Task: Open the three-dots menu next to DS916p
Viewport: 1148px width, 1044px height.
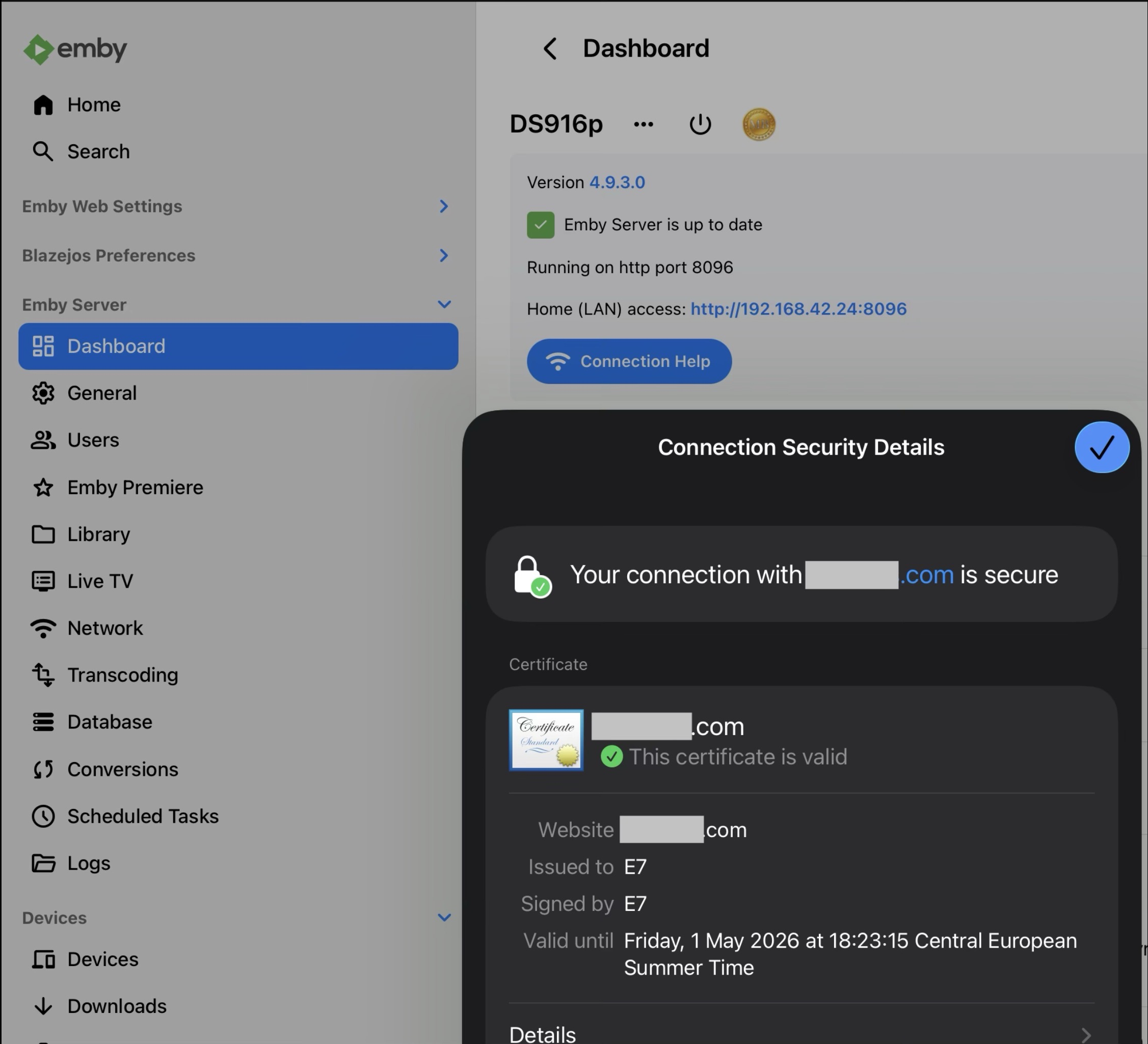Action: coord(644,124)
